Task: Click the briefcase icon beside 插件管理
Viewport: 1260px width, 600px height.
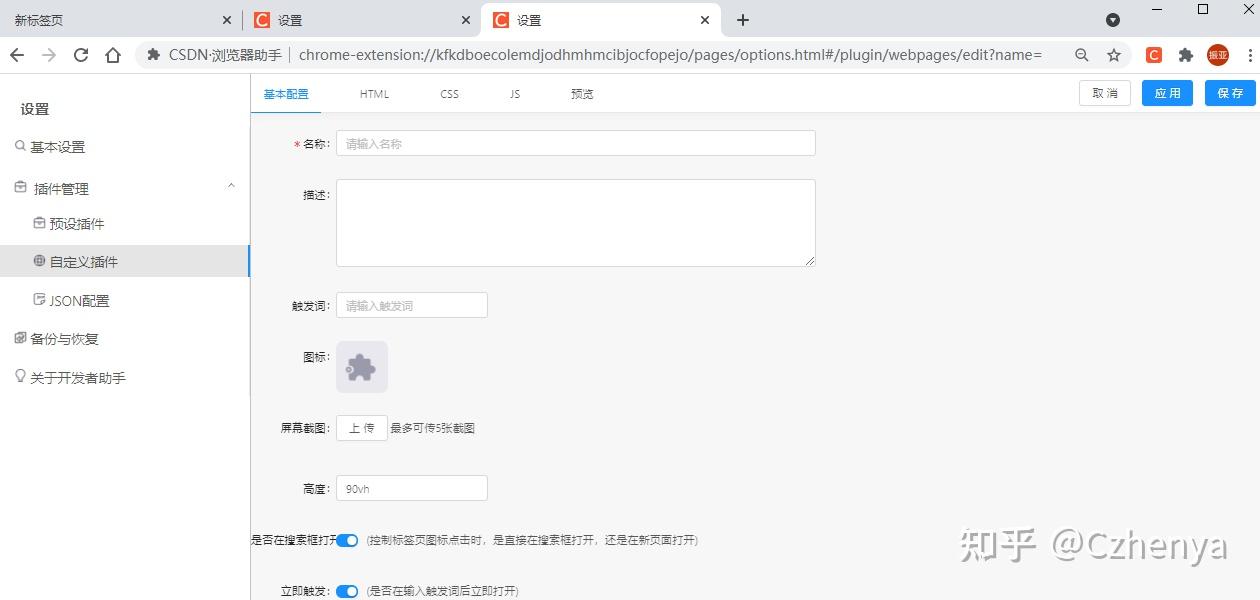Action: (x=21, y=187)
